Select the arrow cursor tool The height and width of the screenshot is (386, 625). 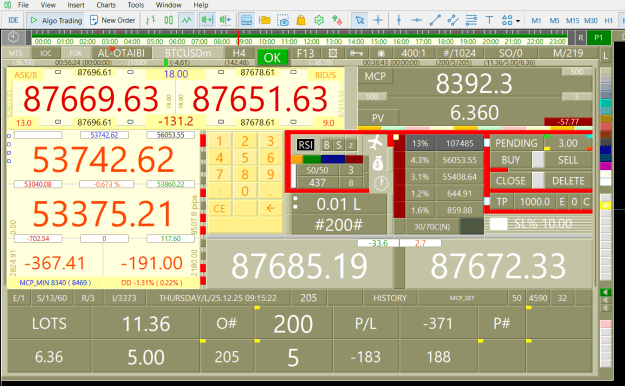tap(360, 20)
